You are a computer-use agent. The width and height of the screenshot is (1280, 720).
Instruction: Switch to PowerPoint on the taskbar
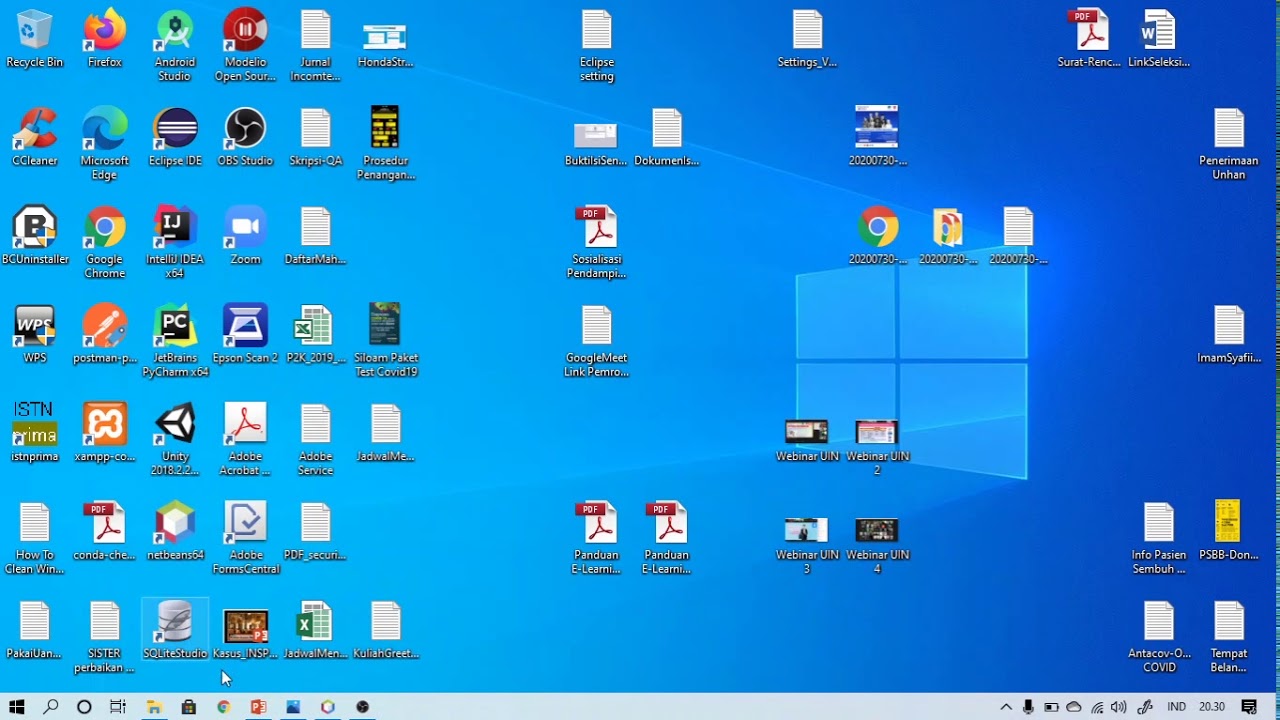click(x=258, y=707)
